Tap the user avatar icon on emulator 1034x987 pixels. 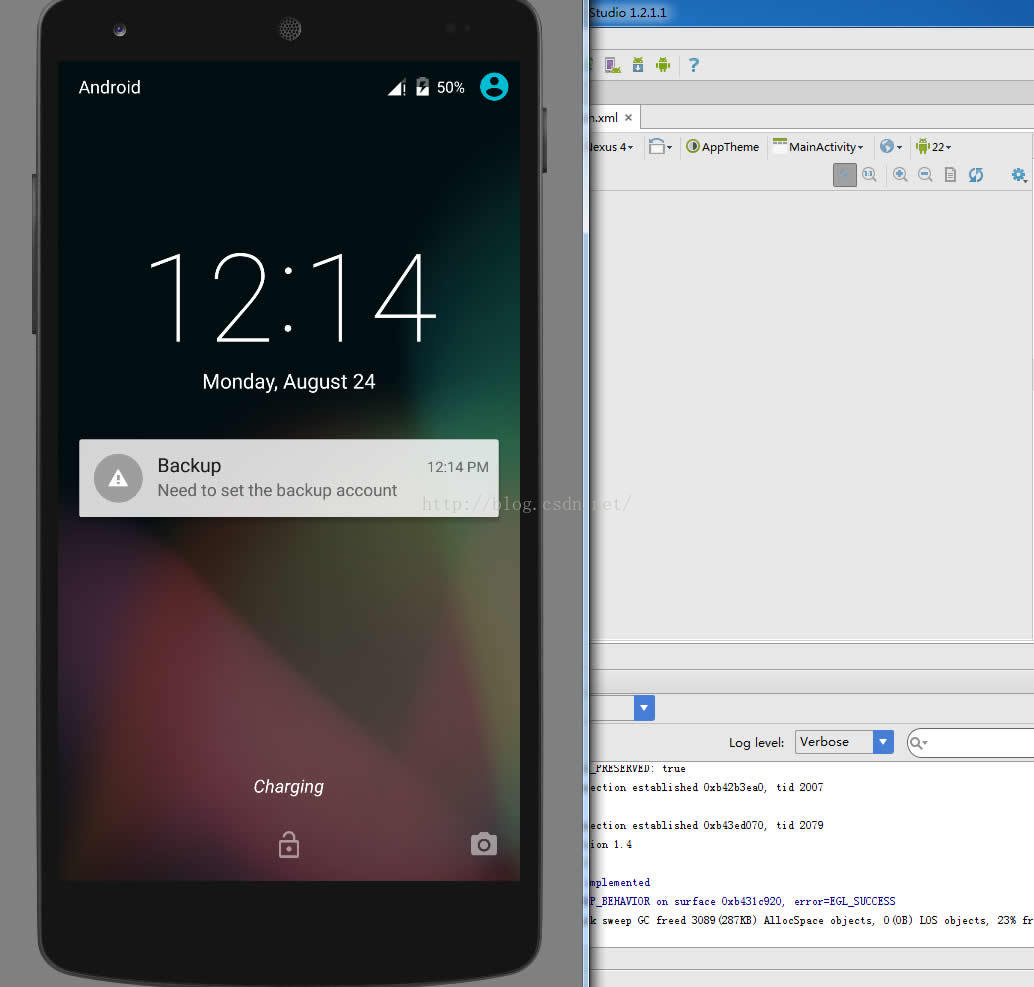[494, 86]
